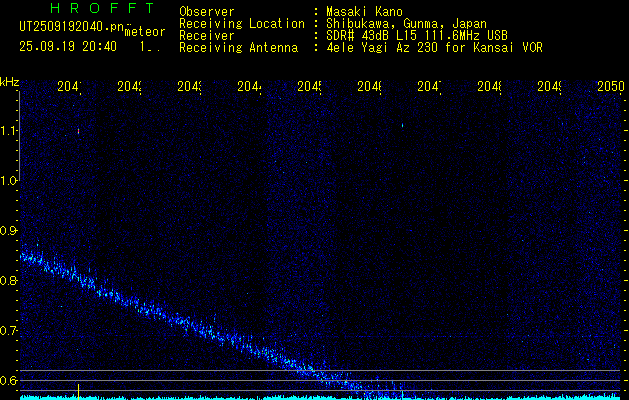
Task: Click the Receiving Antenna field label
Action: click(x=237, y=48)
